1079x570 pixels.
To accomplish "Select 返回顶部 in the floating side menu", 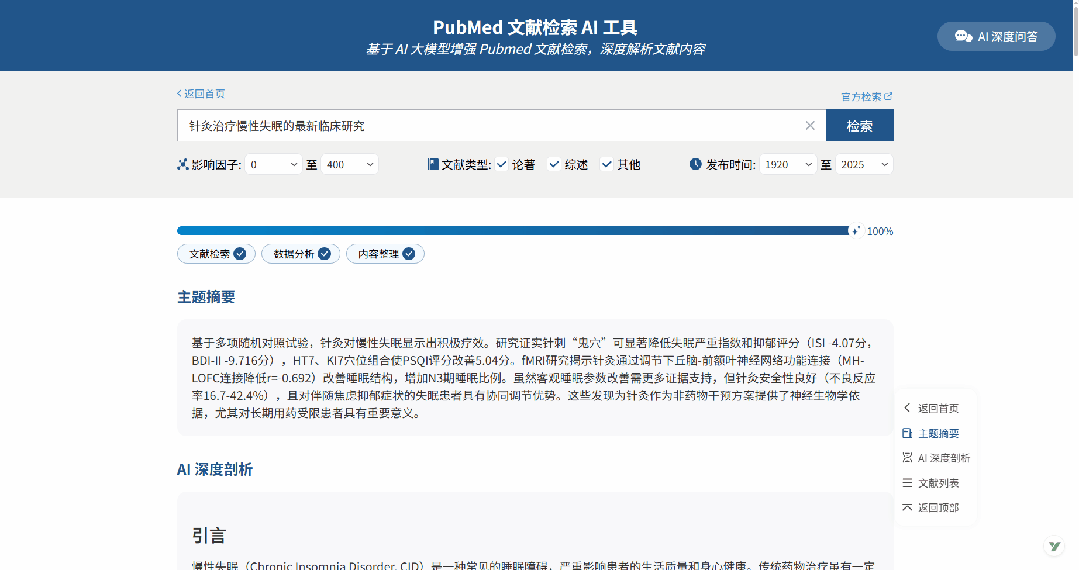I will [931, 507].
